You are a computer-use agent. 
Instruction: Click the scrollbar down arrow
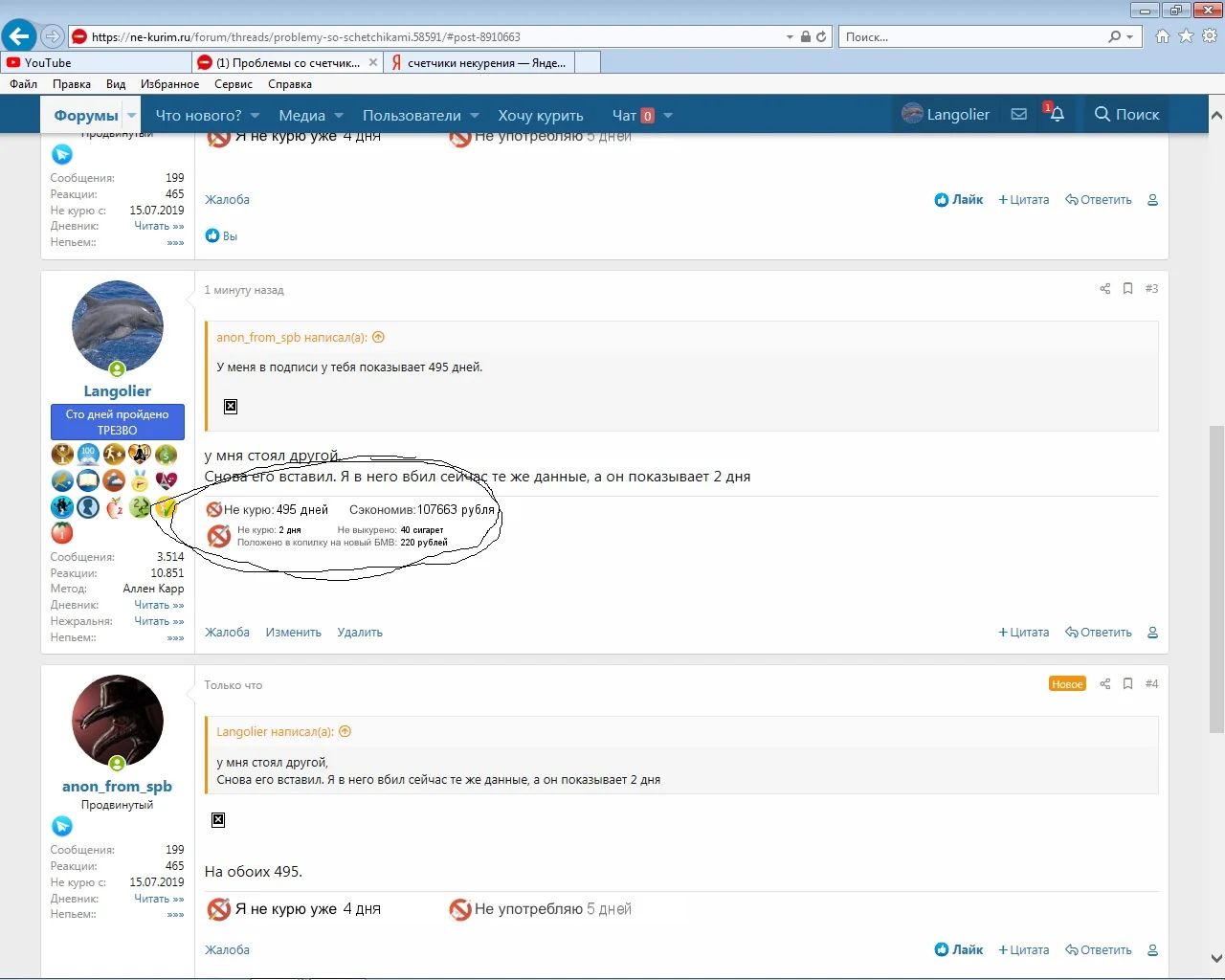1216,958
